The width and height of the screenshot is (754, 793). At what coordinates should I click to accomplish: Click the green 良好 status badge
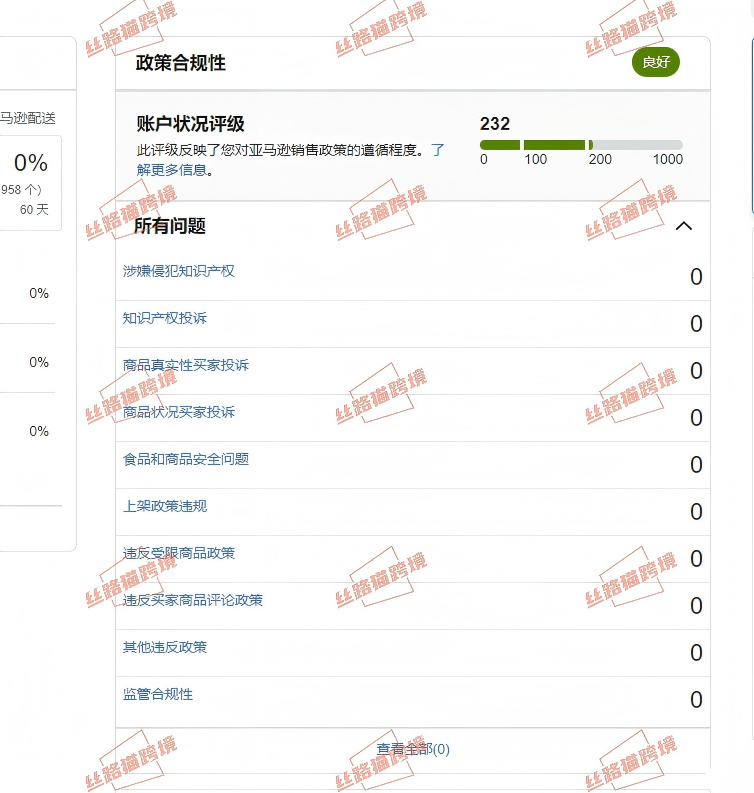pos(656,62)
